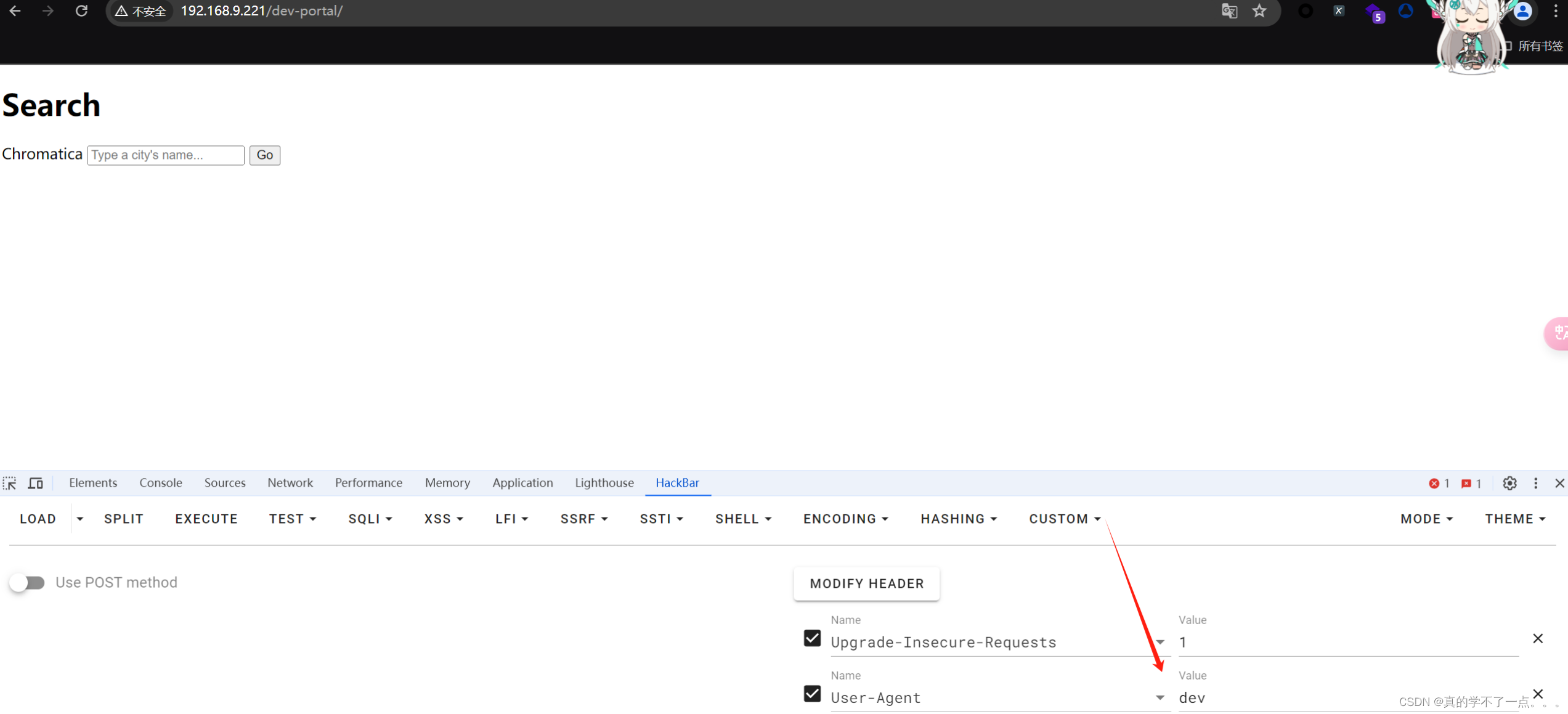Enable the Use POST method toggle
The width and height of the screenshot is (1568, 714).
27,582
